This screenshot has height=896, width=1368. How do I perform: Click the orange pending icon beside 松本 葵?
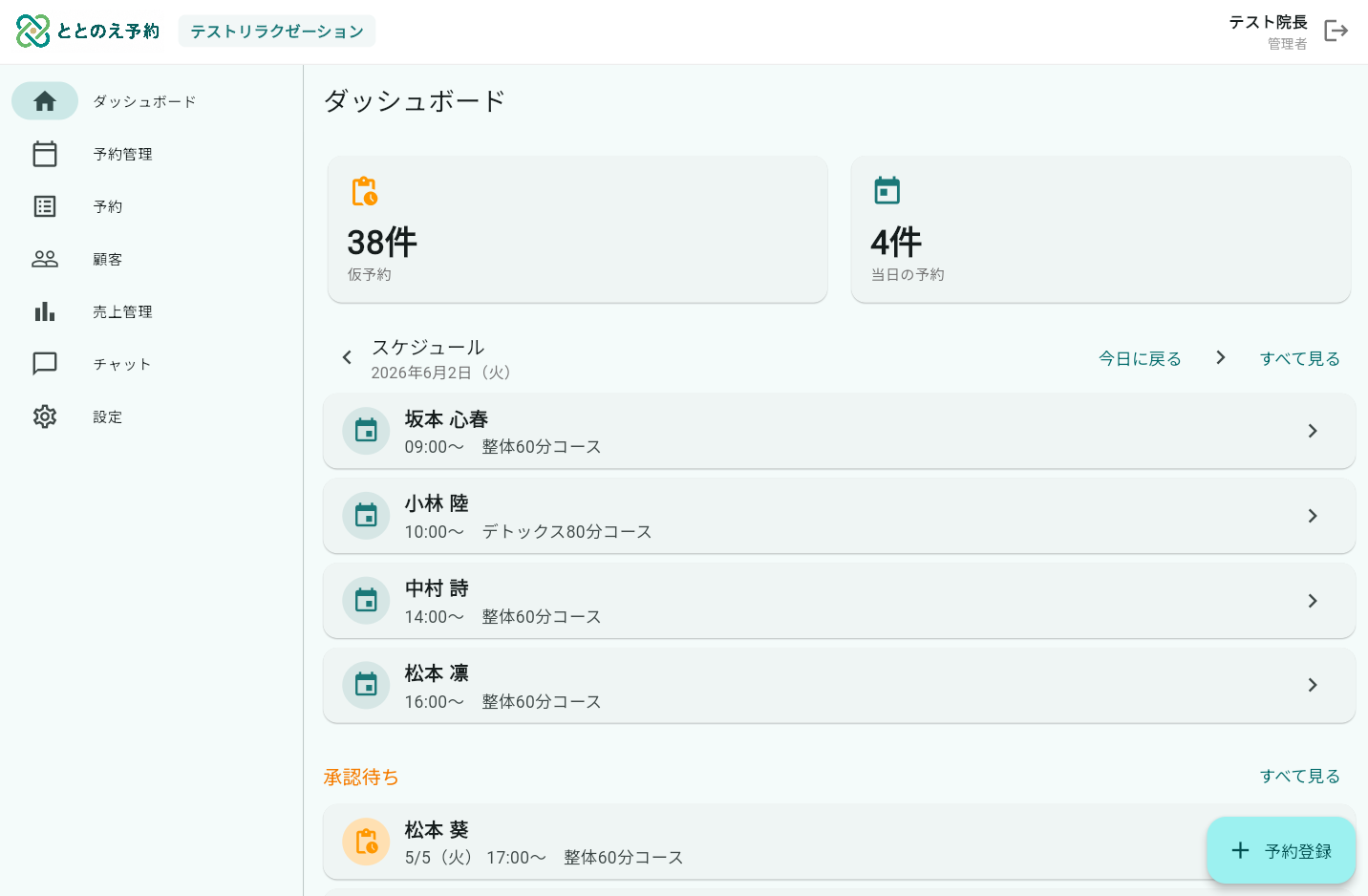click(x=366, y=842)
